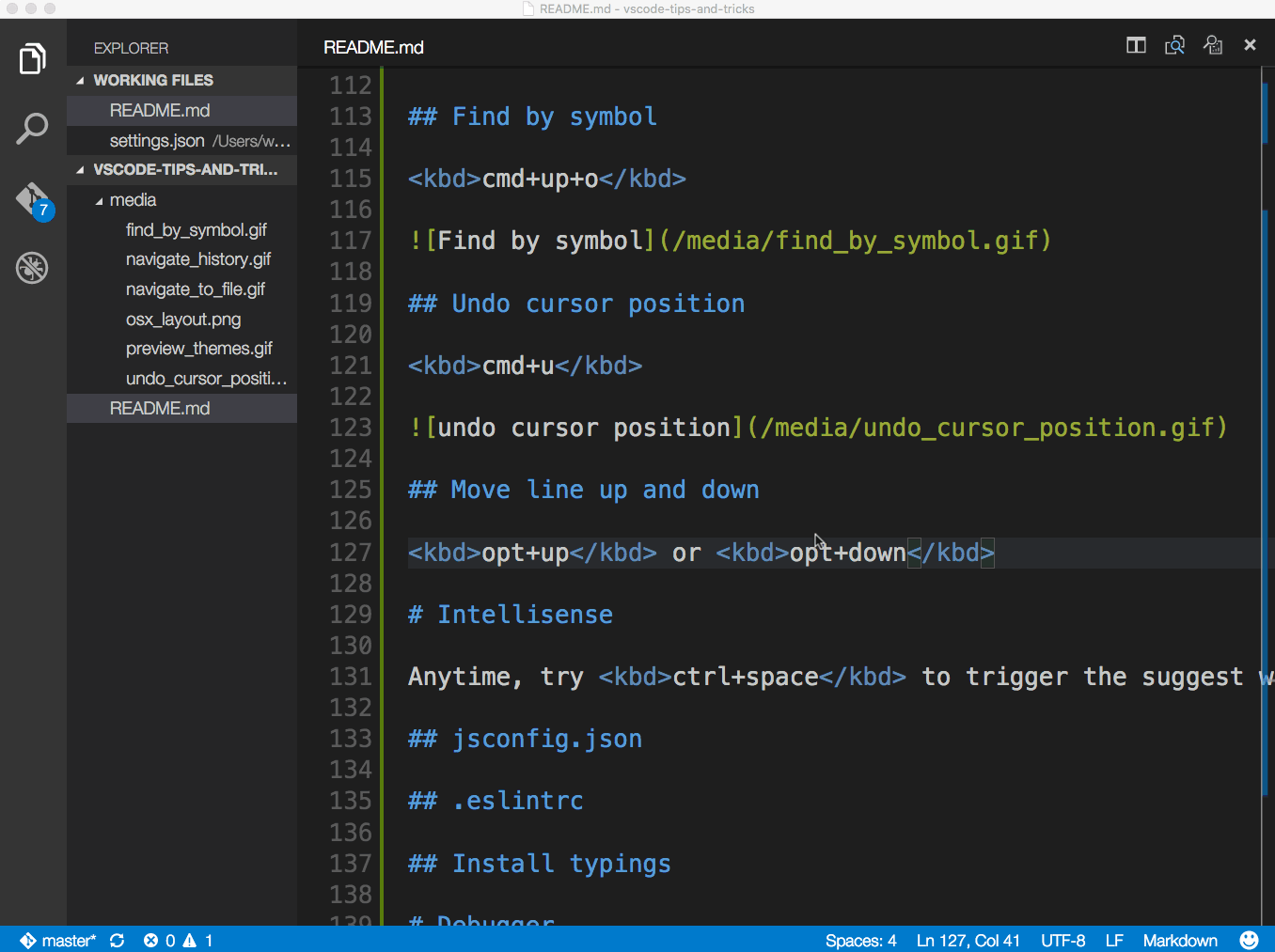
Task: Collapse the media folder
Action: 101,199
